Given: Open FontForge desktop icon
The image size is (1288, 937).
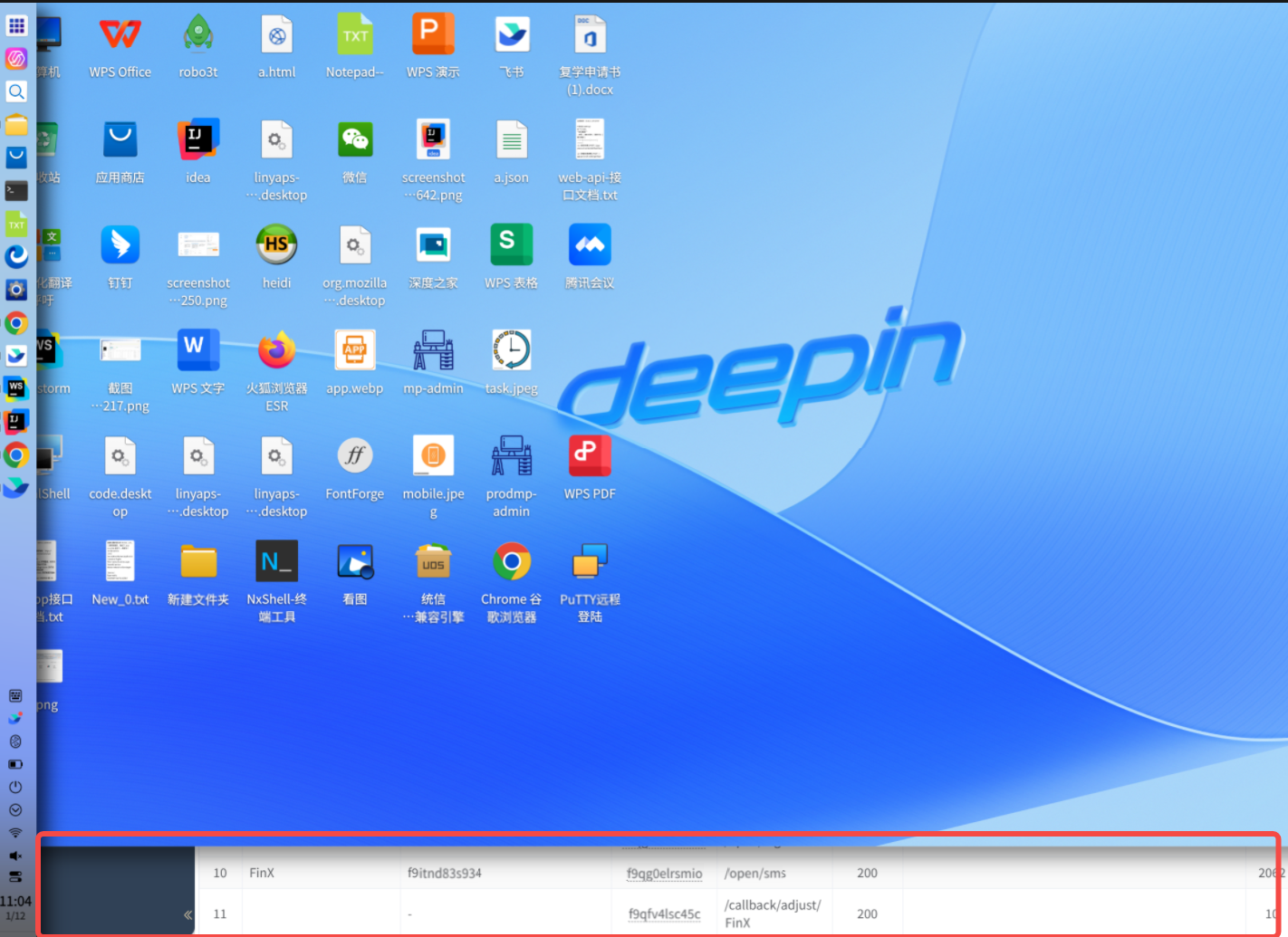Looking at the screenshot, I should coord(355,469).
